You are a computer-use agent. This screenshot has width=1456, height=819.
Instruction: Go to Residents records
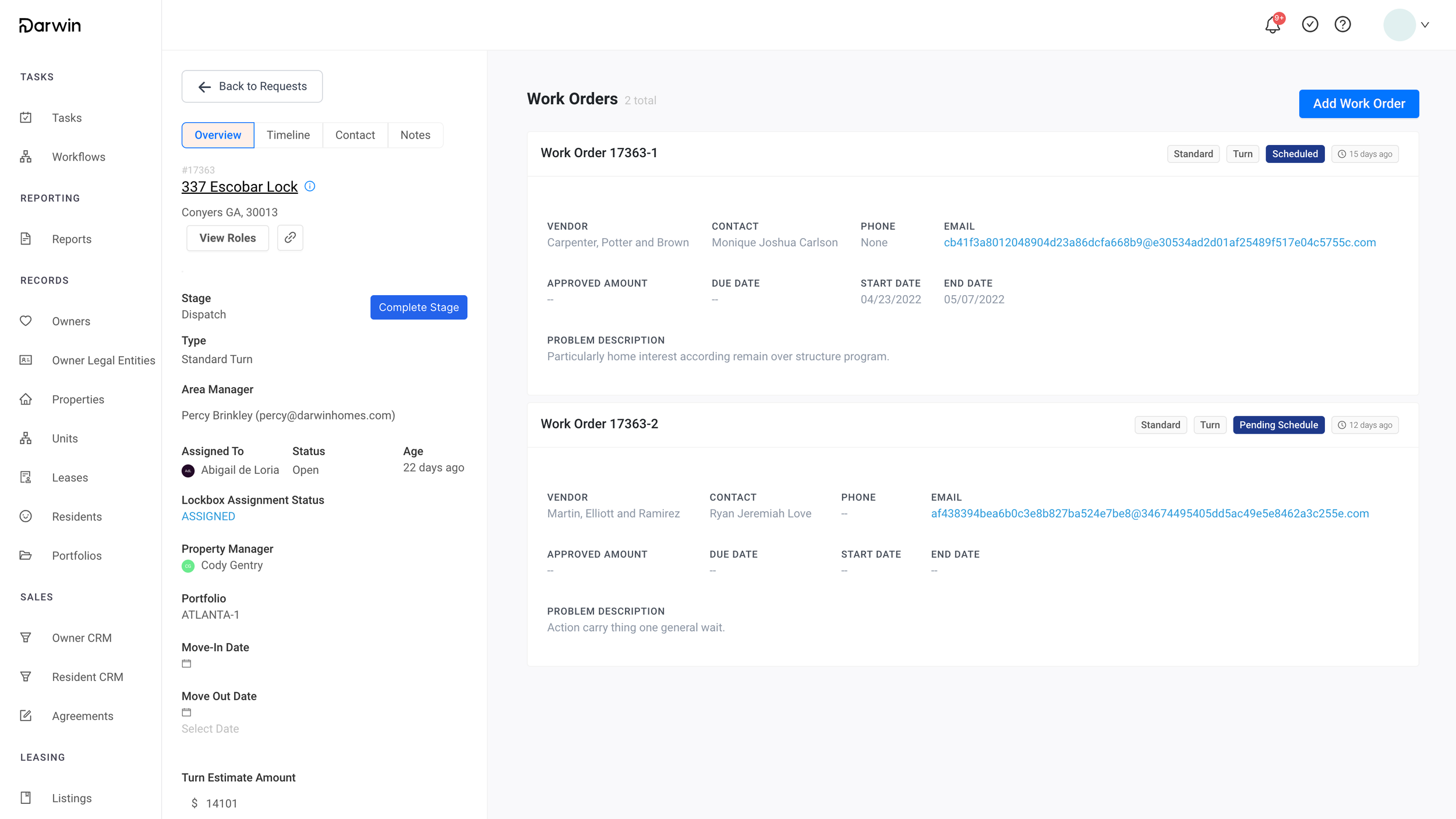[x=76, y=516]
